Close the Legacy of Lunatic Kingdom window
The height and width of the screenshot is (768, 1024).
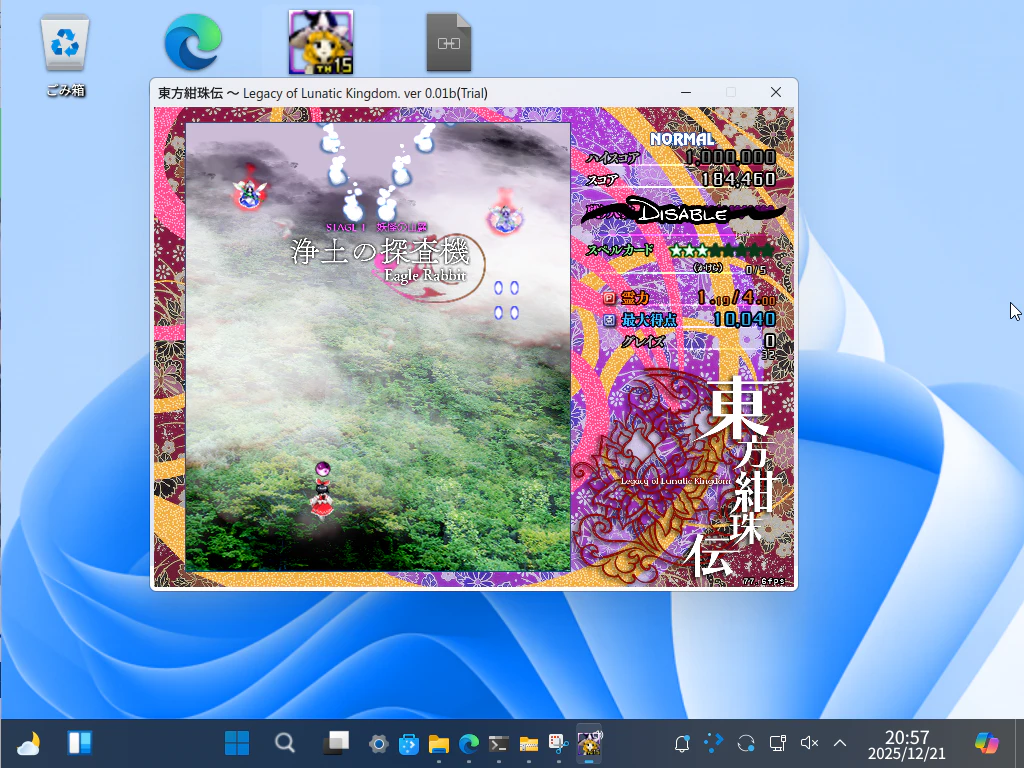[776, 92]
